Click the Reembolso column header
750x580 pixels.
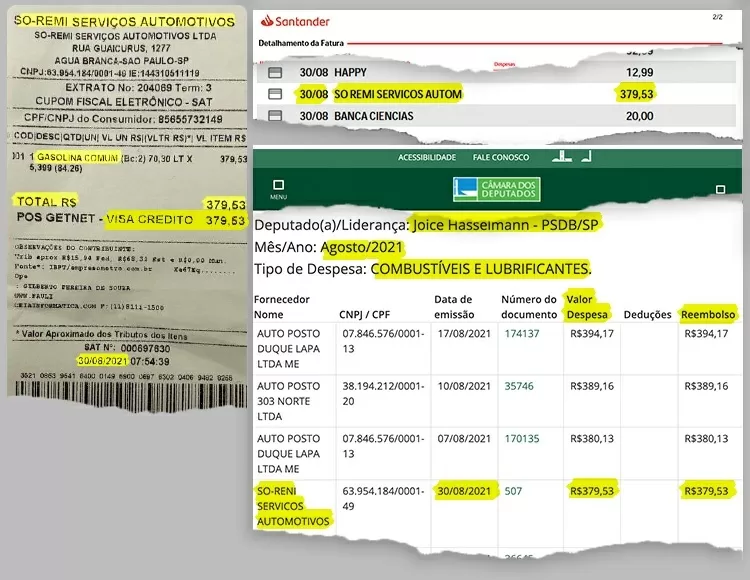point(708,314)
